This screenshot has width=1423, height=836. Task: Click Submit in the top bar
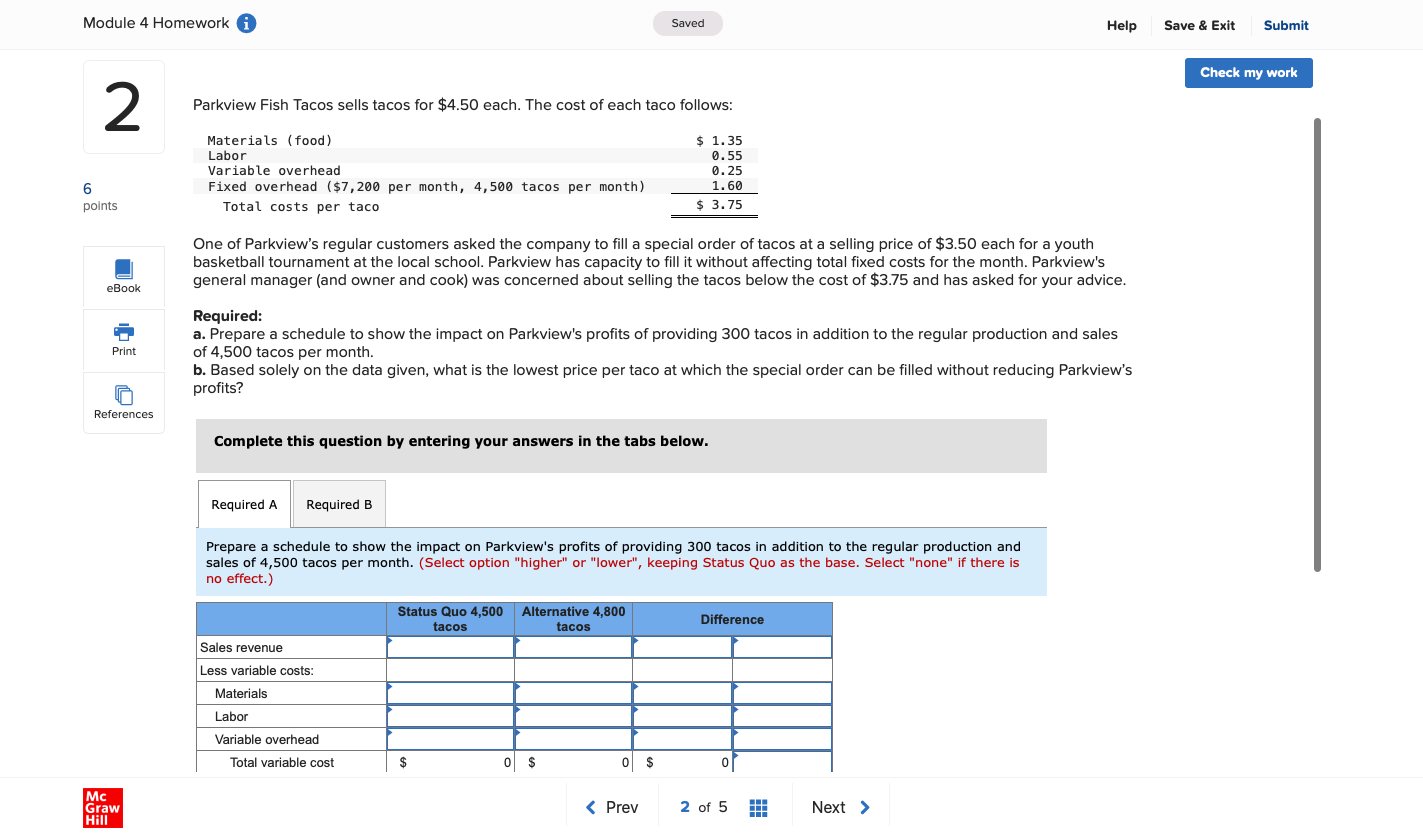click(1286, 25)
